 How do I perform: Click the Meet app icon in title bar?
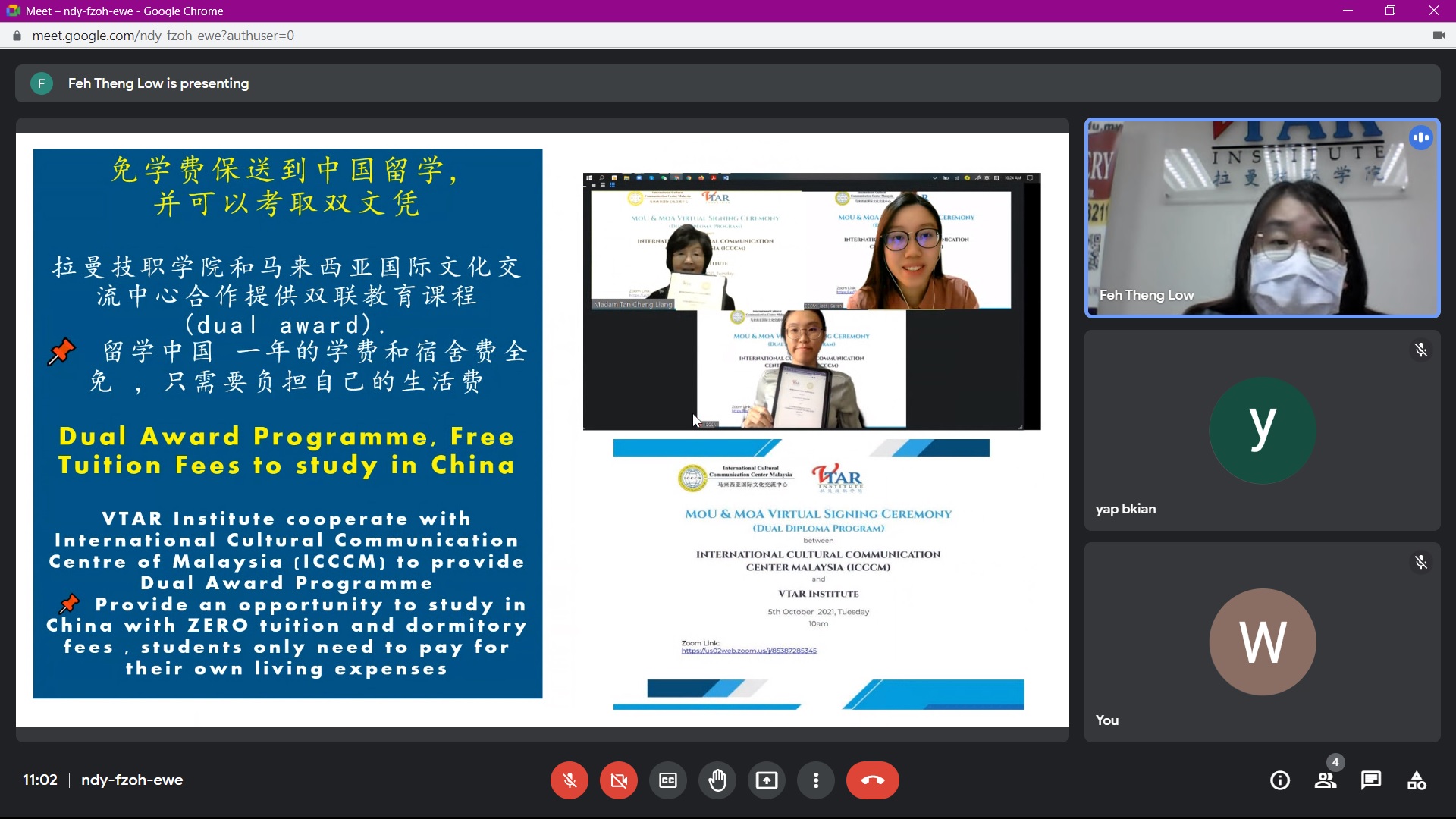click(13, 11)
